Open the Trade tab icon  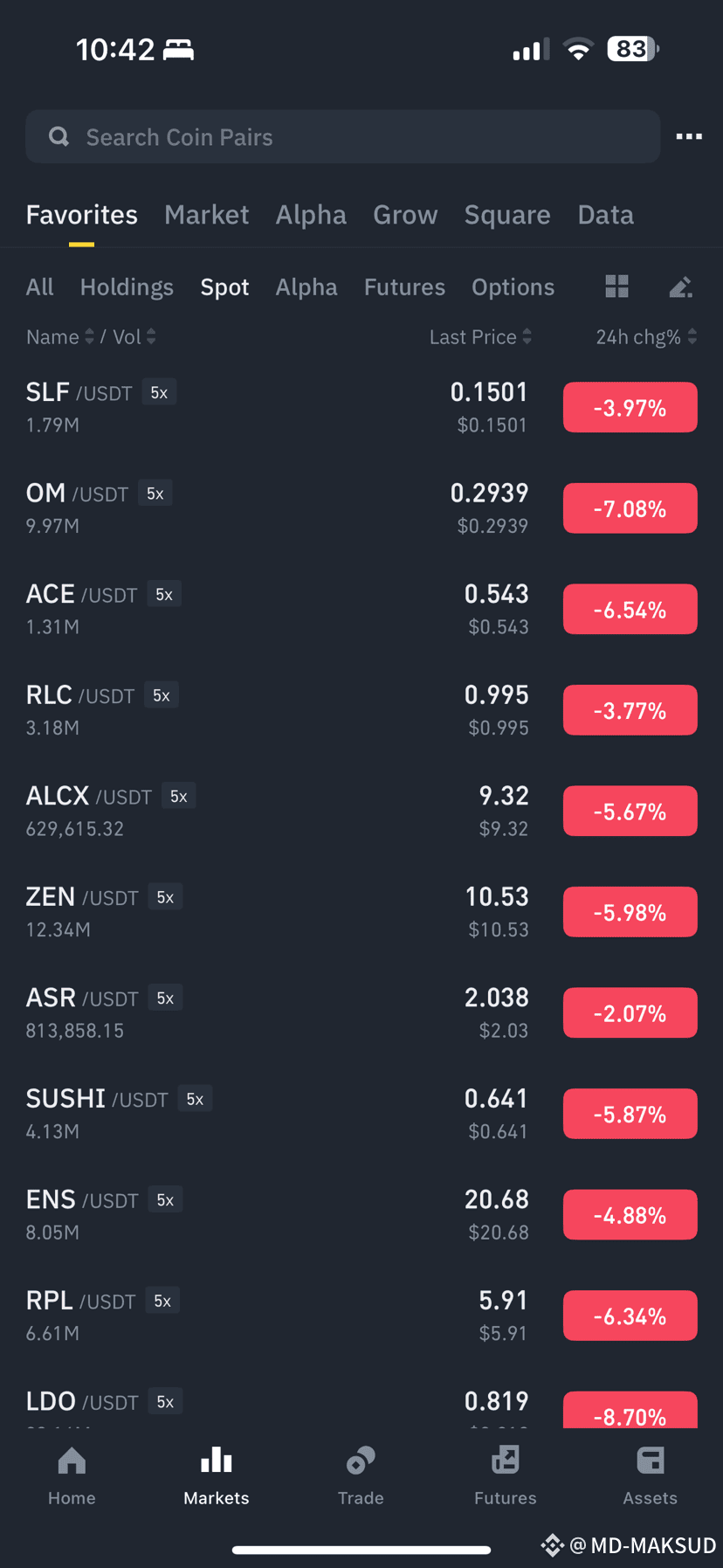pos(361,1461)
